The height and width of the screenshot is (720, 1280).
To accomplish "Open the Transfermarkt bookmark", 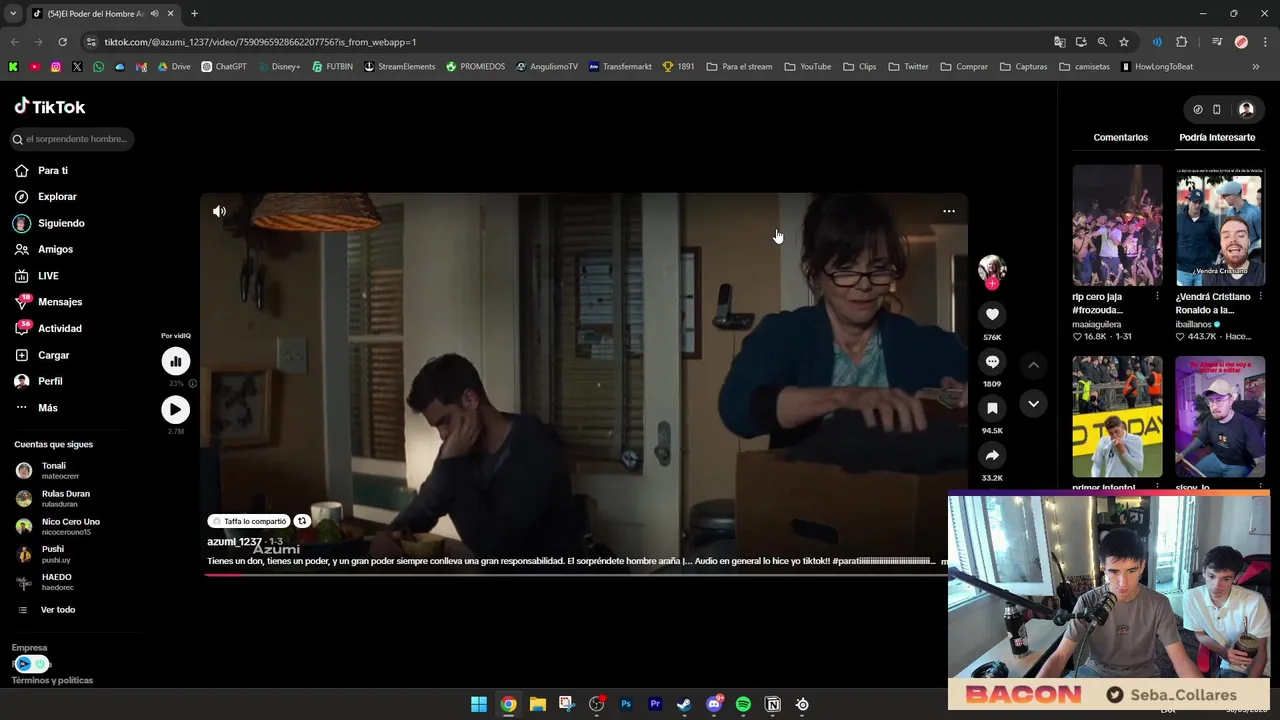I will pos(620,67).
